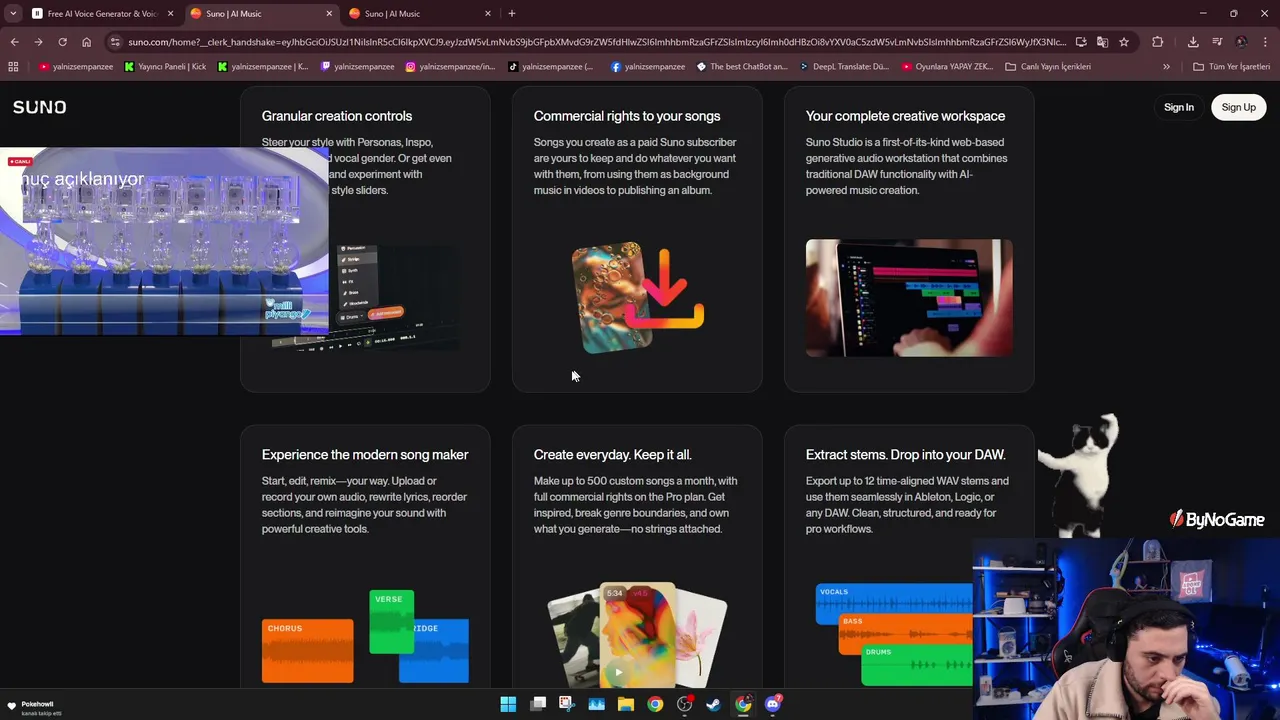Open the bookmarks bar apps grid

(13, 67)
